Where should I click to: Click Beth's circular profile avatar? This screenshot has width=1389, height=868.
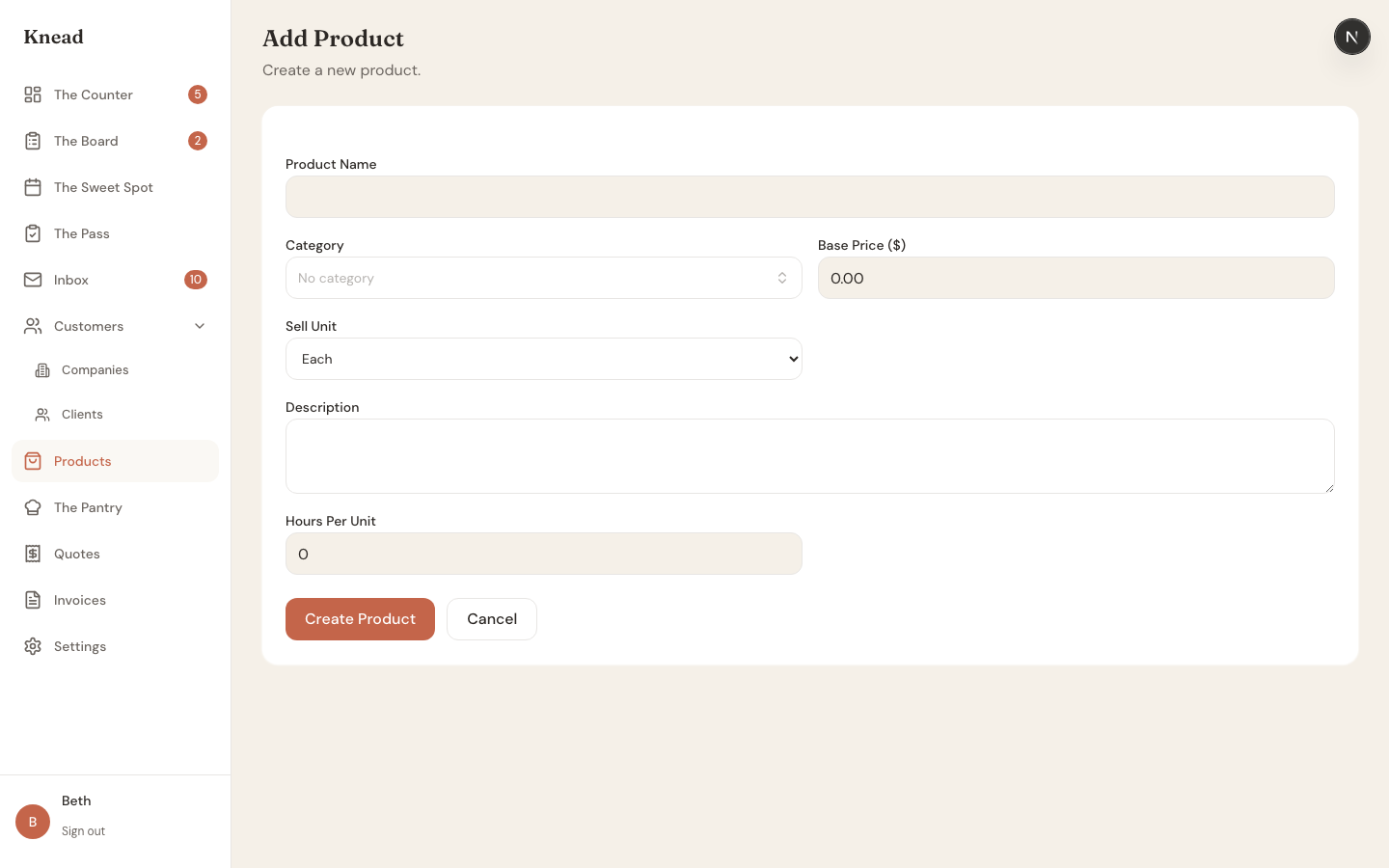(x=33, y=822)
